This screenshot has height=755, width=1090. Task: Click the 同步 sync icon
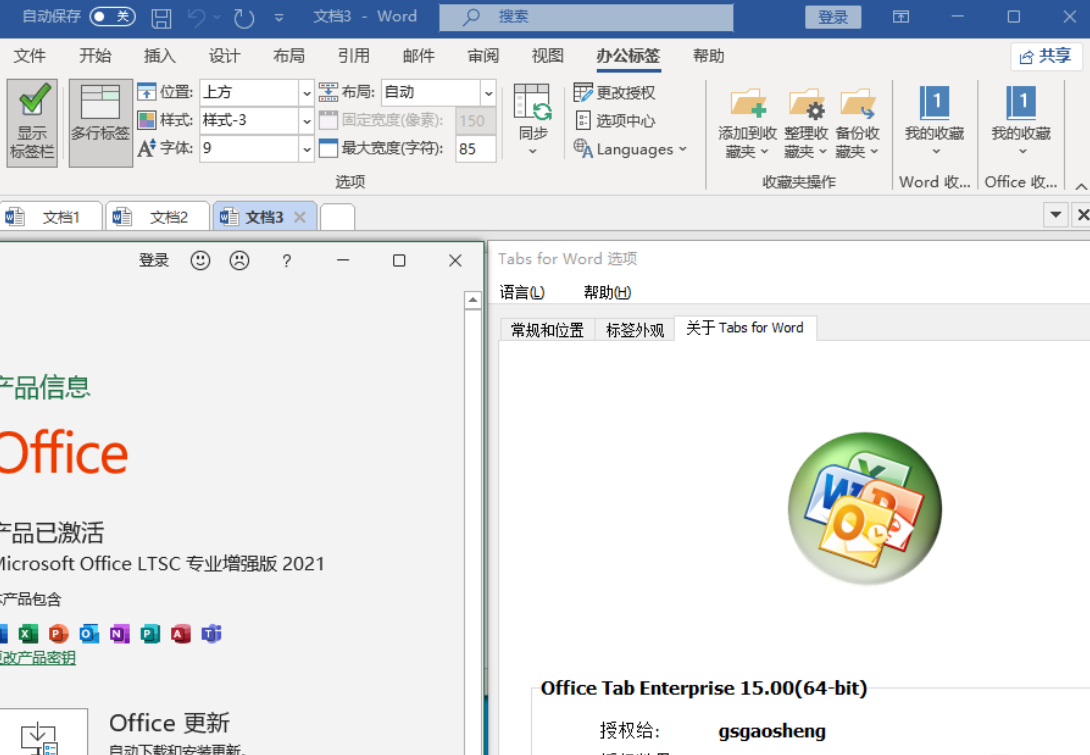point(532,102)
